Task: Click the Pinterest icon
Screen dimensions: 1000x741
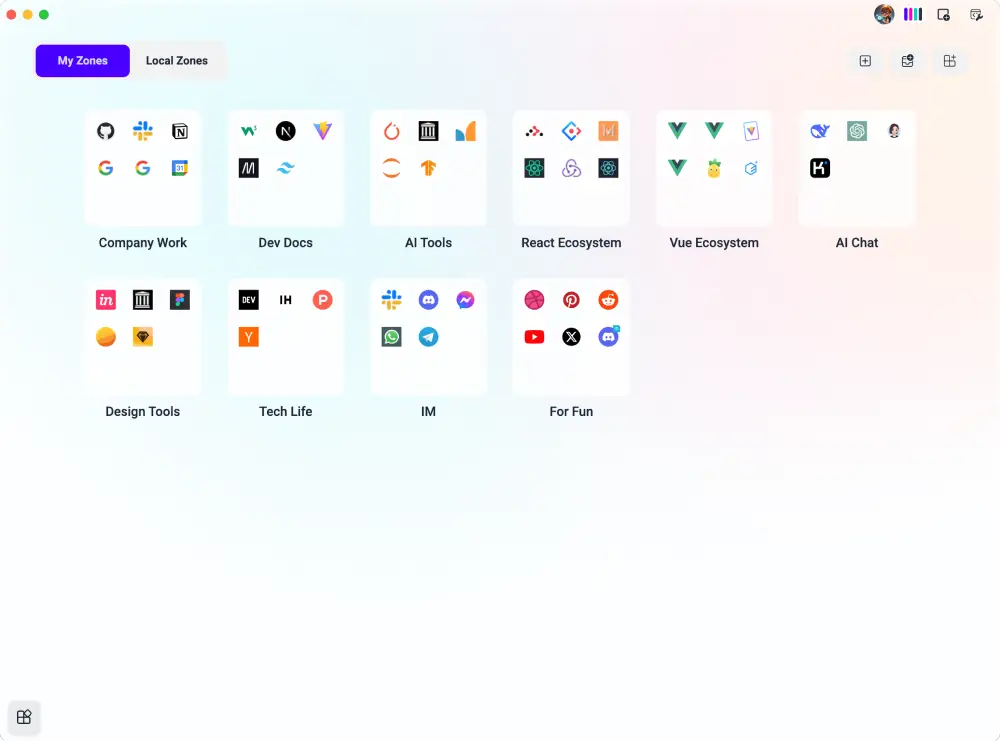Action: pos(571,300)
